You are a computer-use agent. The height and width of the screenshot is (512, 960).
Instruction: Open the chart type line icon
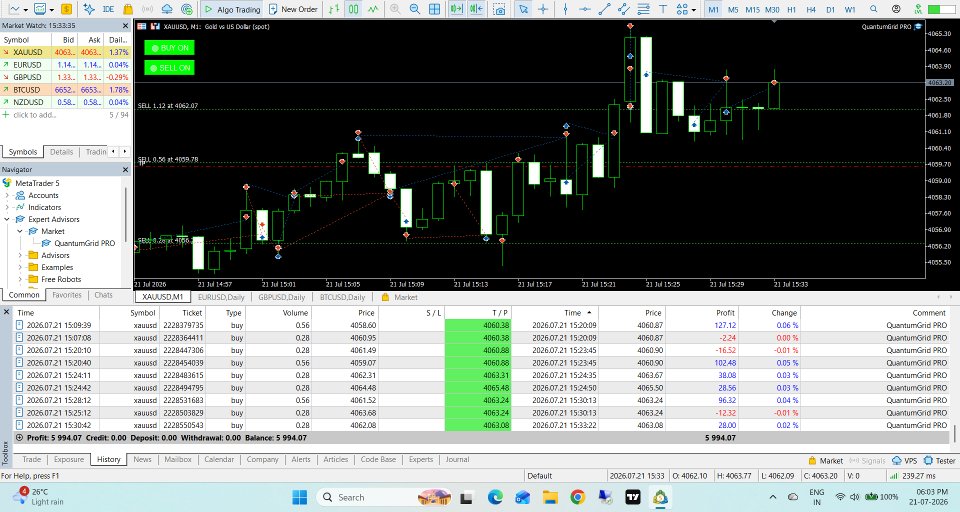click(x=13, y=9)
